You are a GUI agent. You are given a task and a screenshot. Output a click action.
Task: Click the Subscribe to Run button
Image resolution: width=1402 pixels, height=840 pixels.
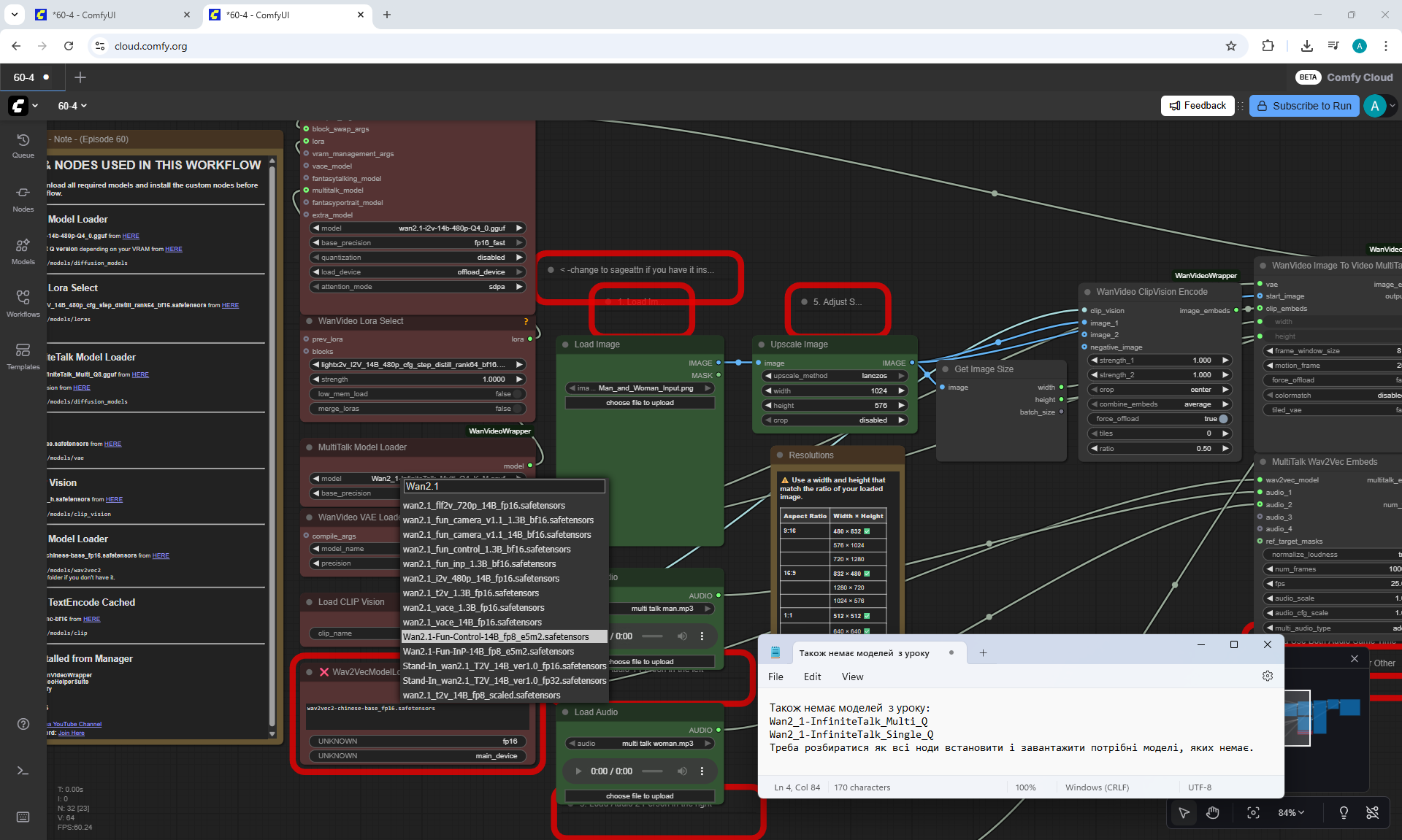(x=1303, y=106)
